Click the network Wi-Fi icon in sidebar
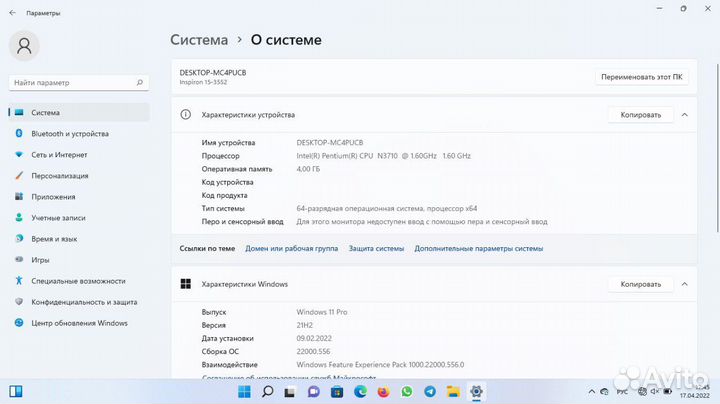The width and height of the screenshot is (720, 404). pos(19,154)
